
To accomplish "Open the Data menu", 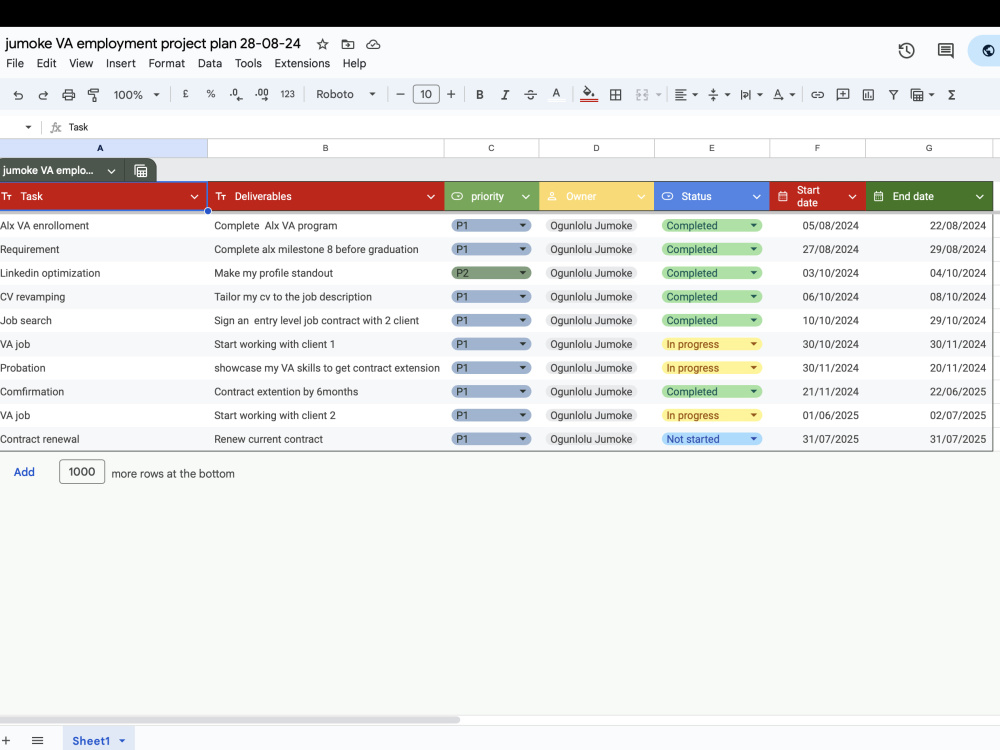I will (210, 63).
